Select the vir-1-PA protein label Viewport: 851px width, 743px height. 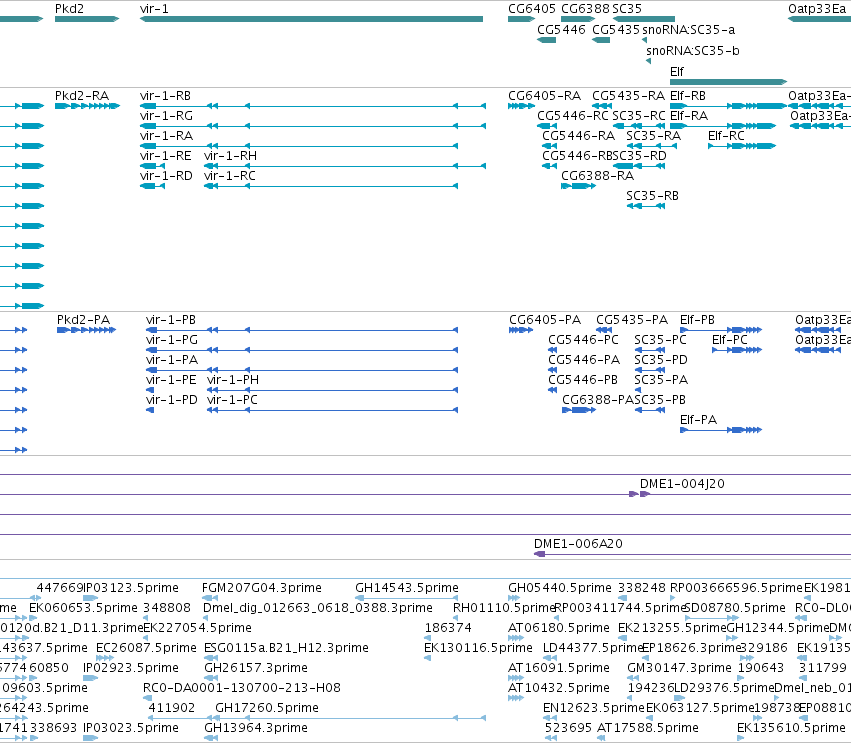pos(172,360)
